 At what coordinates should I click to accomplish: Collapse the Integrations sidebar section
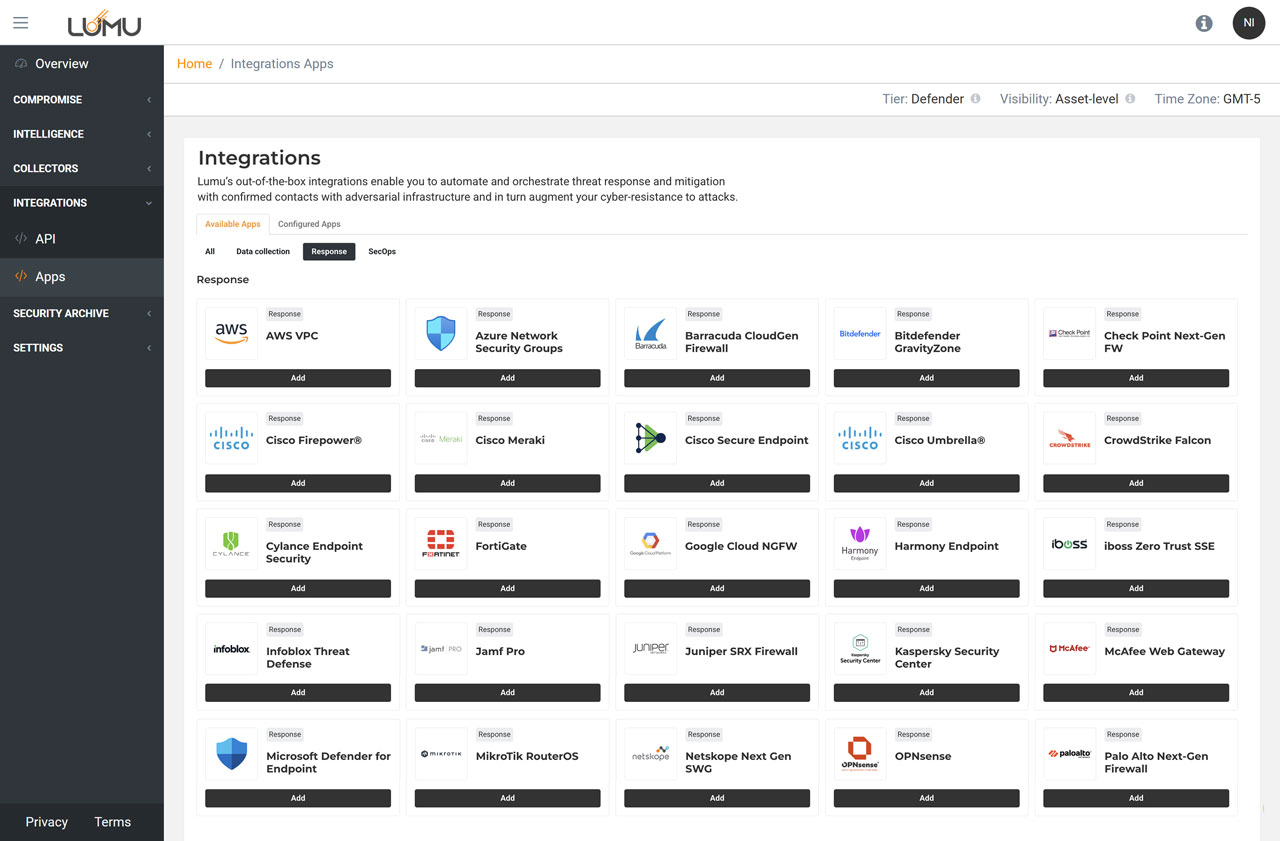[81, 203]
